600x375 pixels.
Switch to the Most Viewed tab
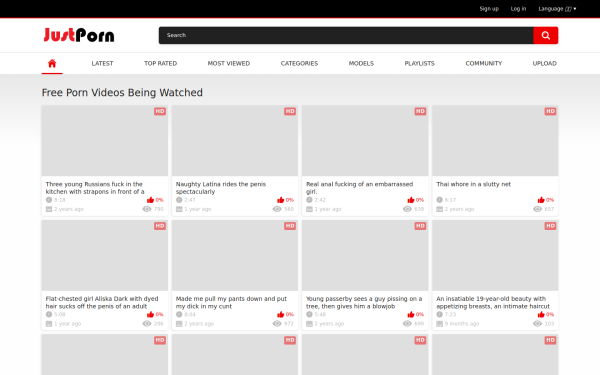(x=229, y=64)
